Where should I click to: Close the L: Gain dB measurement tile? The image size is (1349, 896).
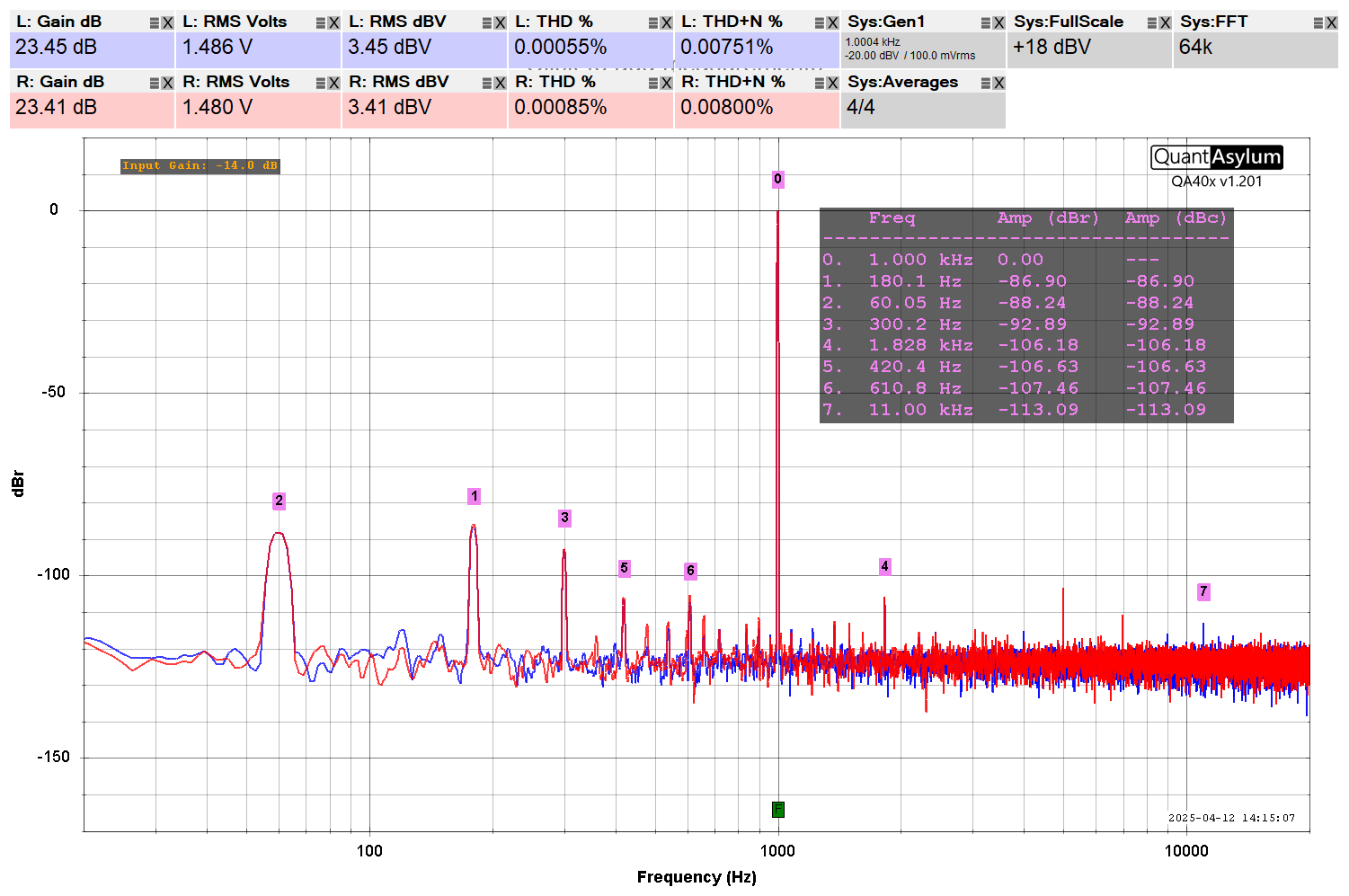pyautogui.click(x=167, y=23)
